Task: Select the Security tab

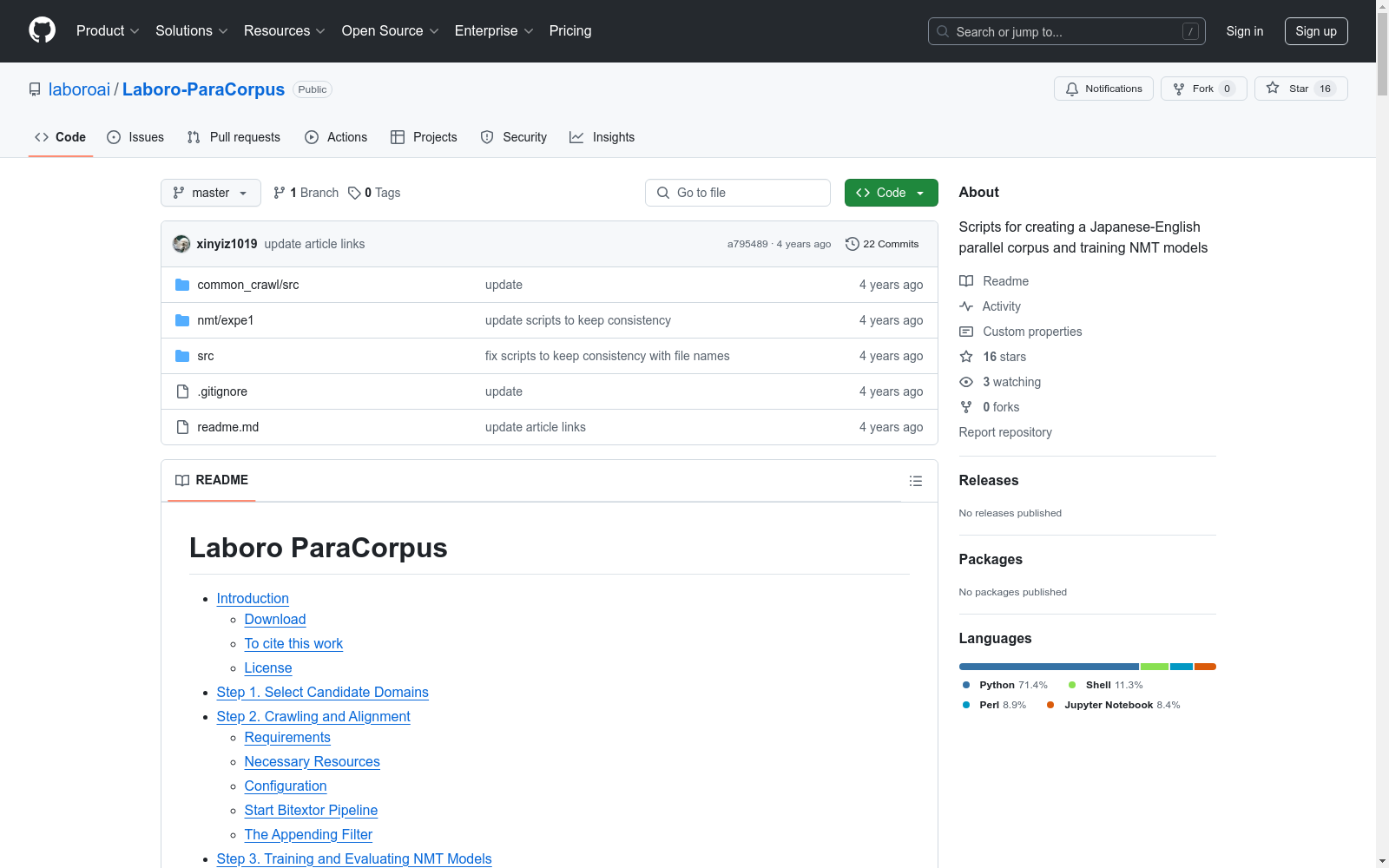Action: (x=514, y=137)
